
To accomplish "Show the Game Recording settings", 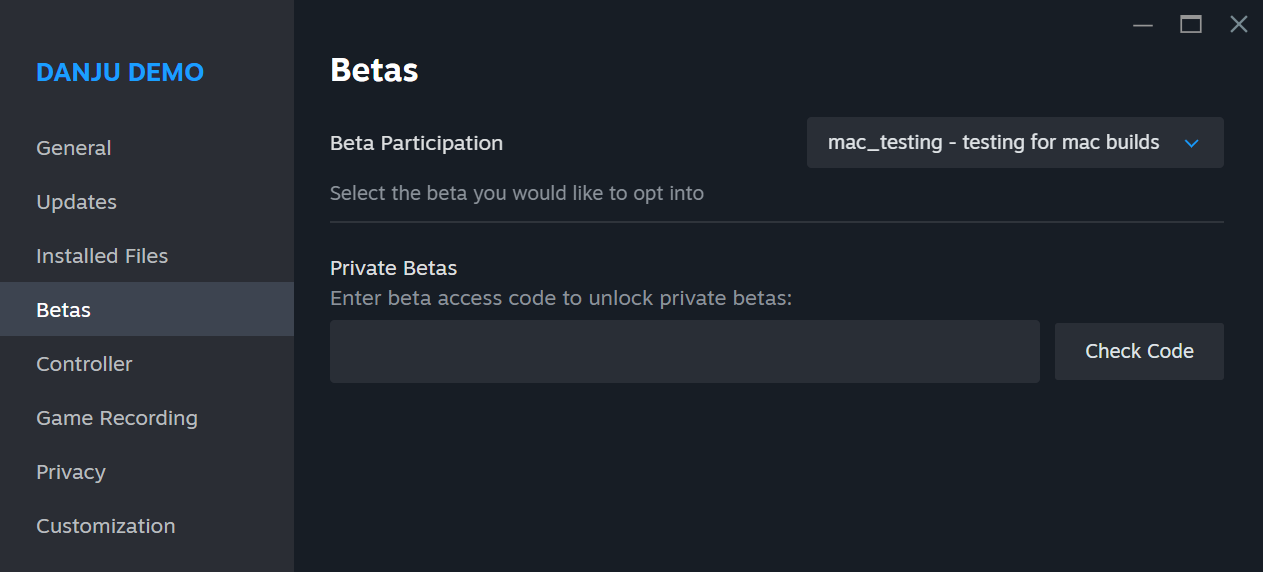I will pos(117,418).
